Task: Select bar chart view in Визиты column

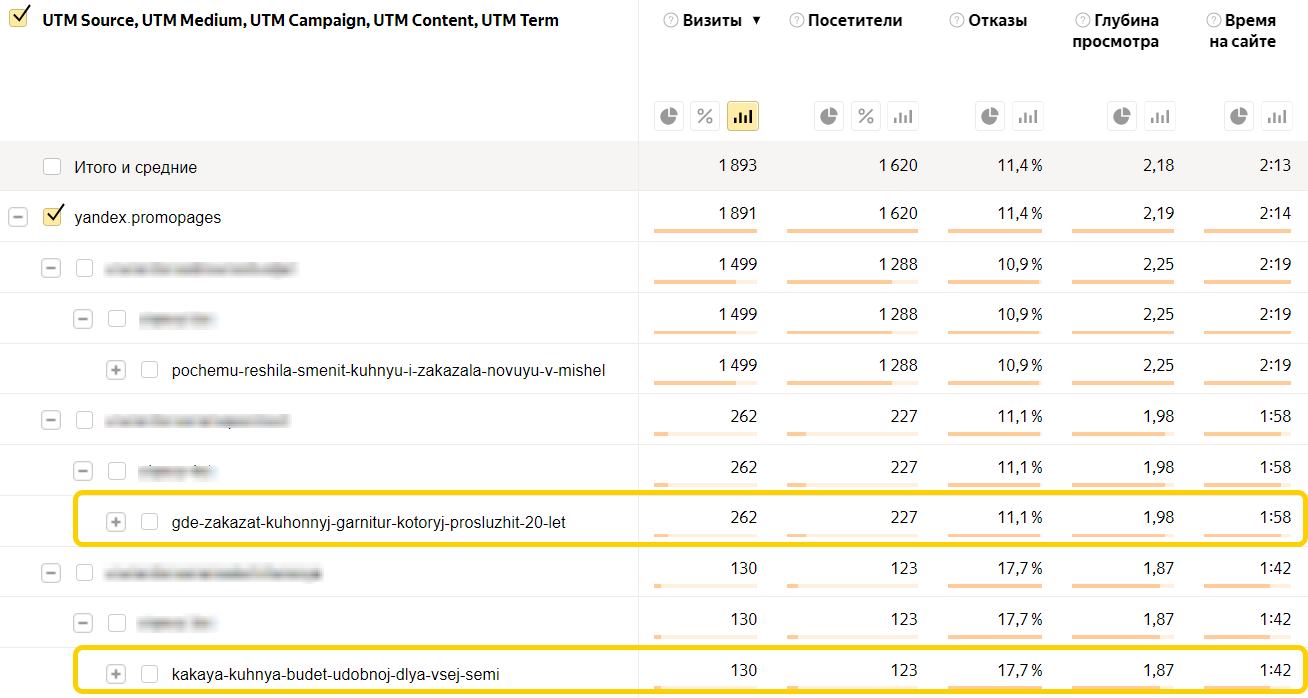Action: 742,116
